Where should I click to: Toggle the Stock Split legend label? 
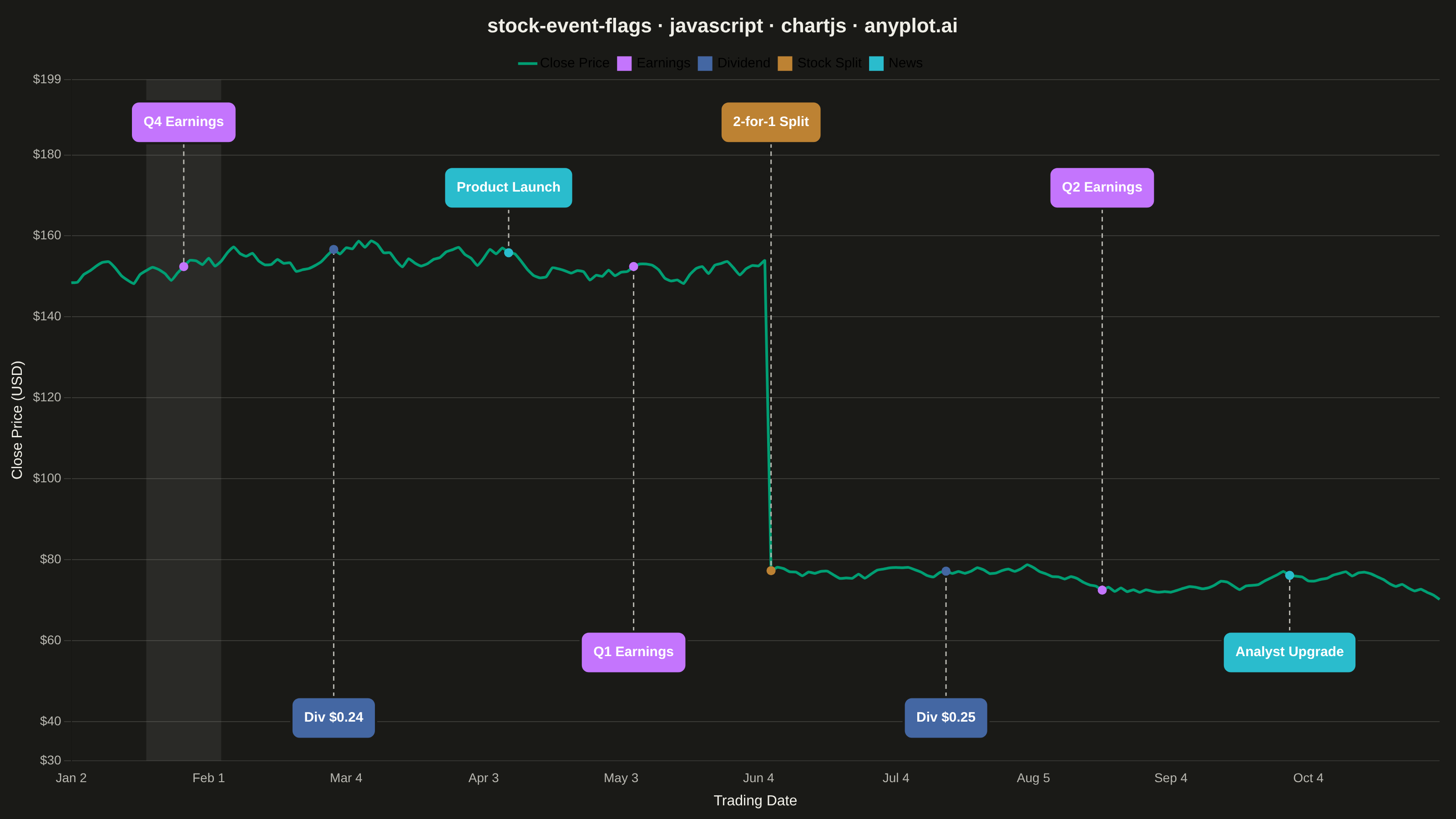click(829, 63)
